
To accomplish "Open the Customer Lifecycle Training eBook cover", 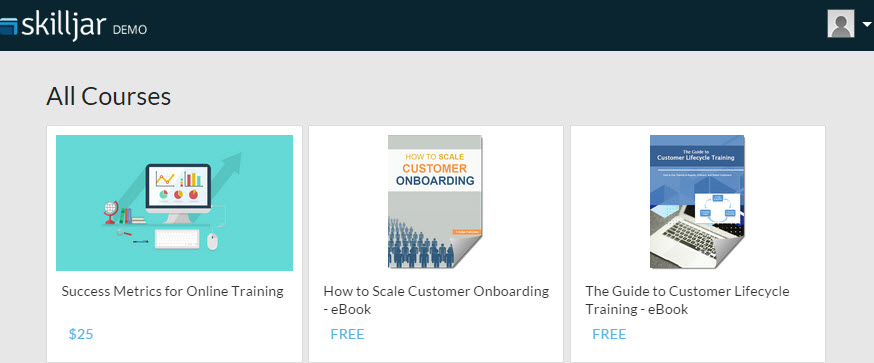I will [697, 202].
